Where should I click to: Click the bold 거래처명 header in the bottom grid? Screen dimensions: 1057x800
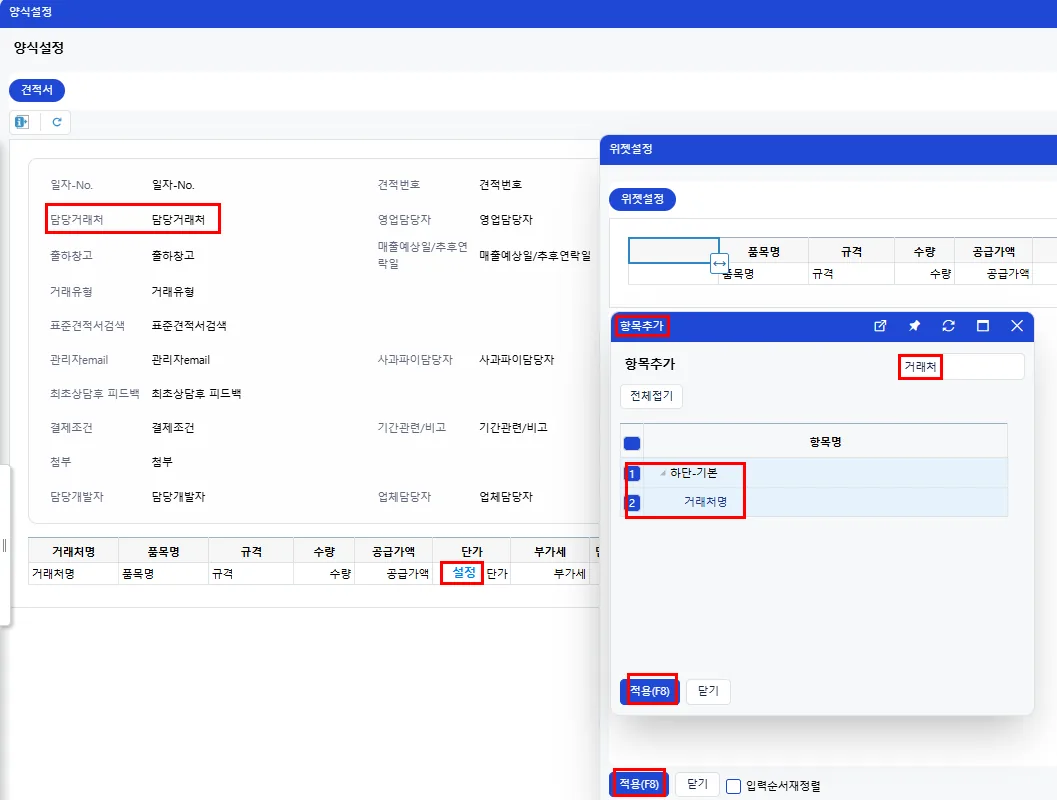coord(73,552)
